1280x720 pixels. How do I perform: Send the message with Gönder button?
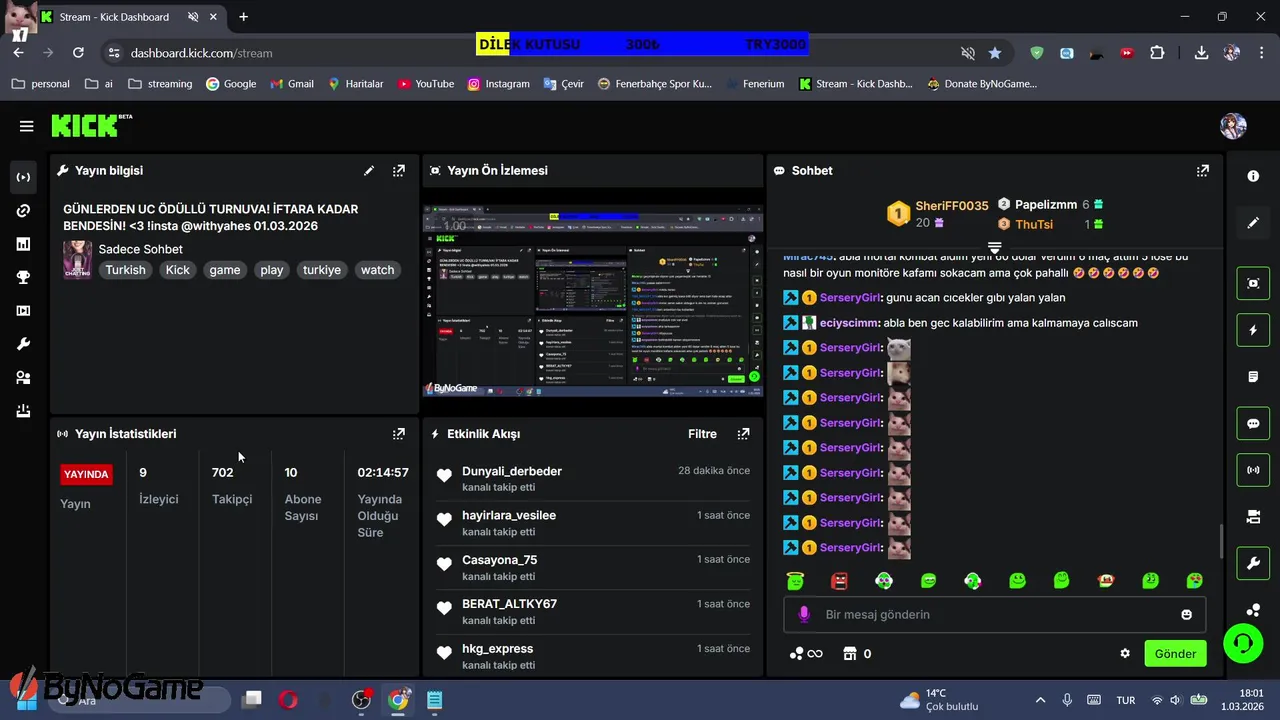(x=1175, y=654)
